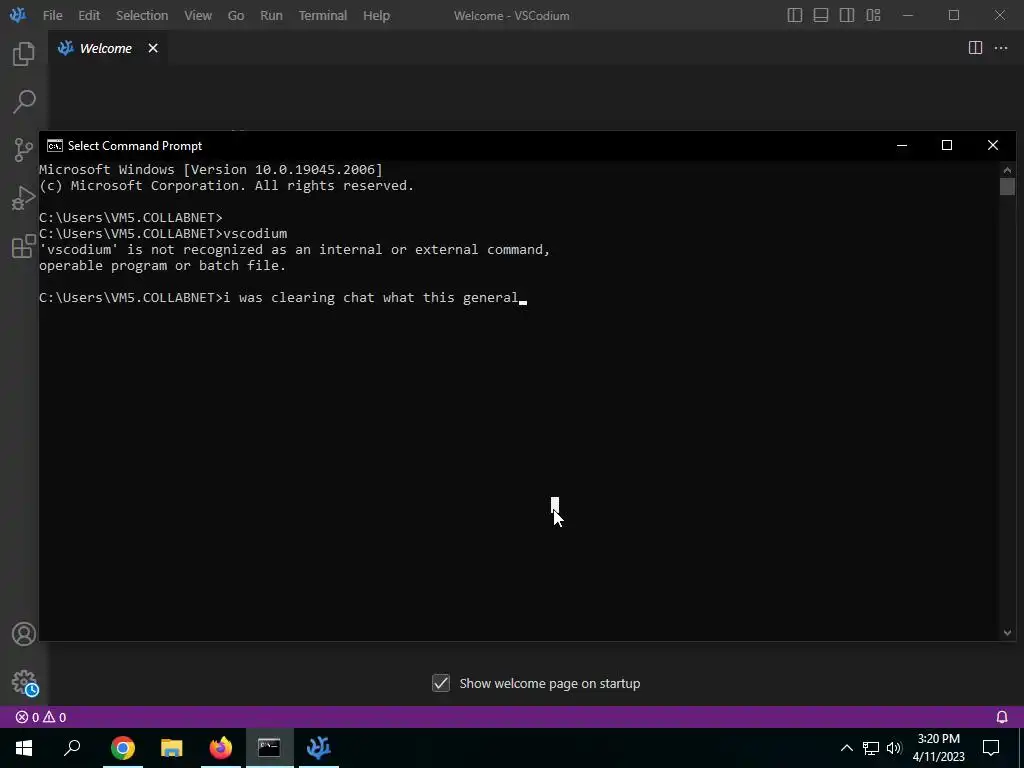This screenshot has height=768, width=1024.
Task: Launch Firefox from the taskbar
Action: [x=221, y=748]
